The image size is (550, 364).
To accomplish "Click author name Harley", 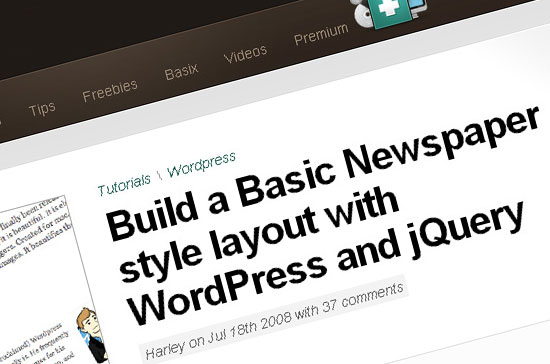I will pos(165,349).
